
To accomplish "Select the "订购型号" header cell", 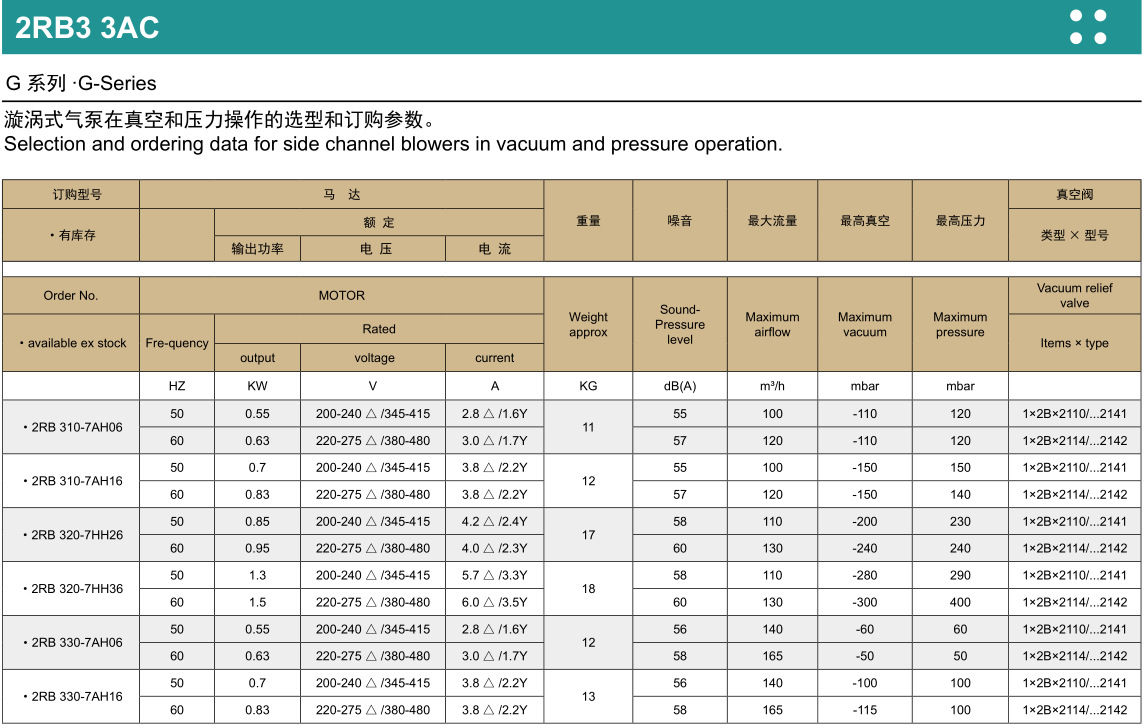I will (x=71, y=194).
